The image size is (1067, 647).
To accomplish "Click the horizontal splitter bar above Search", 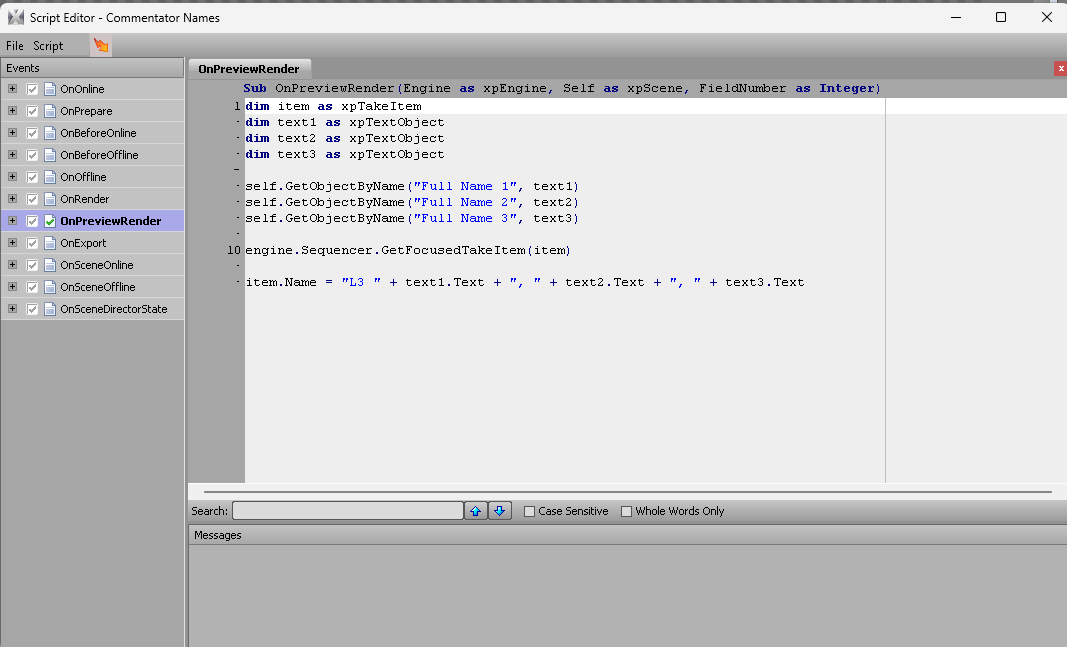I will point(627,492).
